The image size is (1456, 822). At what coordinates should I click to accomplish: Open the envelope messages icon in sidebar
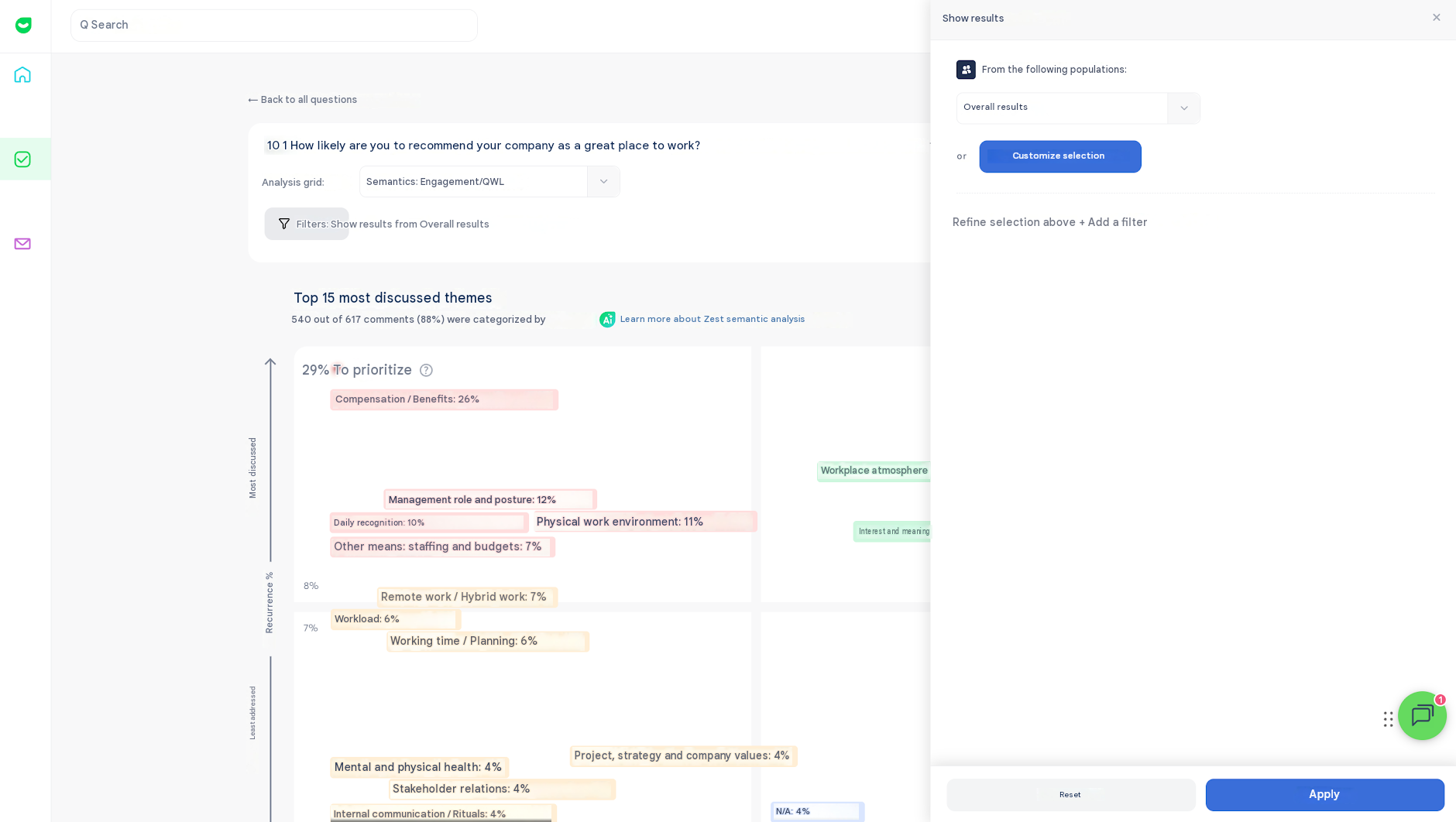click(x=22, y=244)
